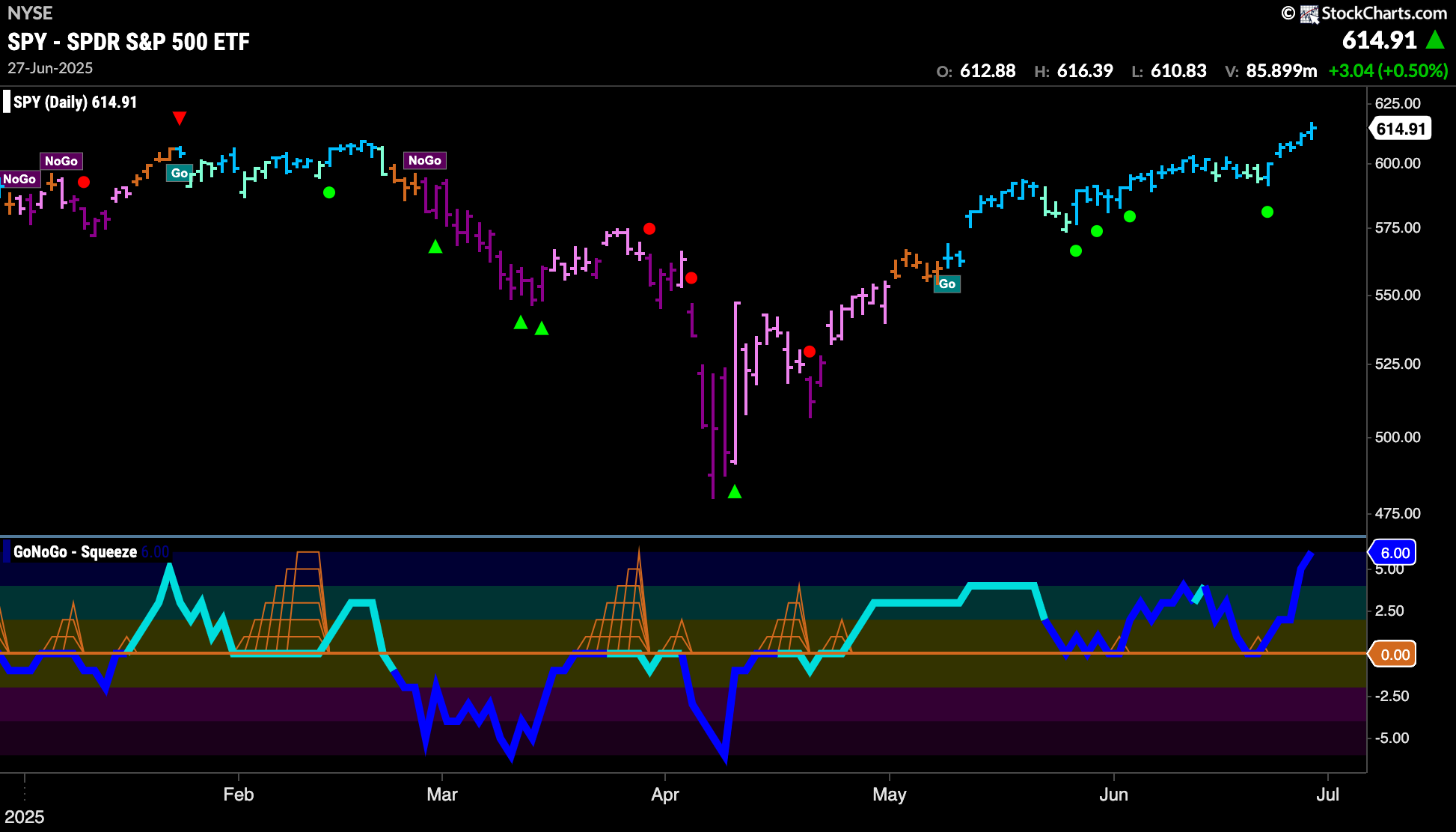Click the StockCharts.com text link
Viewport: 1456px width, 832px height.
click(x=1384, y=13)
